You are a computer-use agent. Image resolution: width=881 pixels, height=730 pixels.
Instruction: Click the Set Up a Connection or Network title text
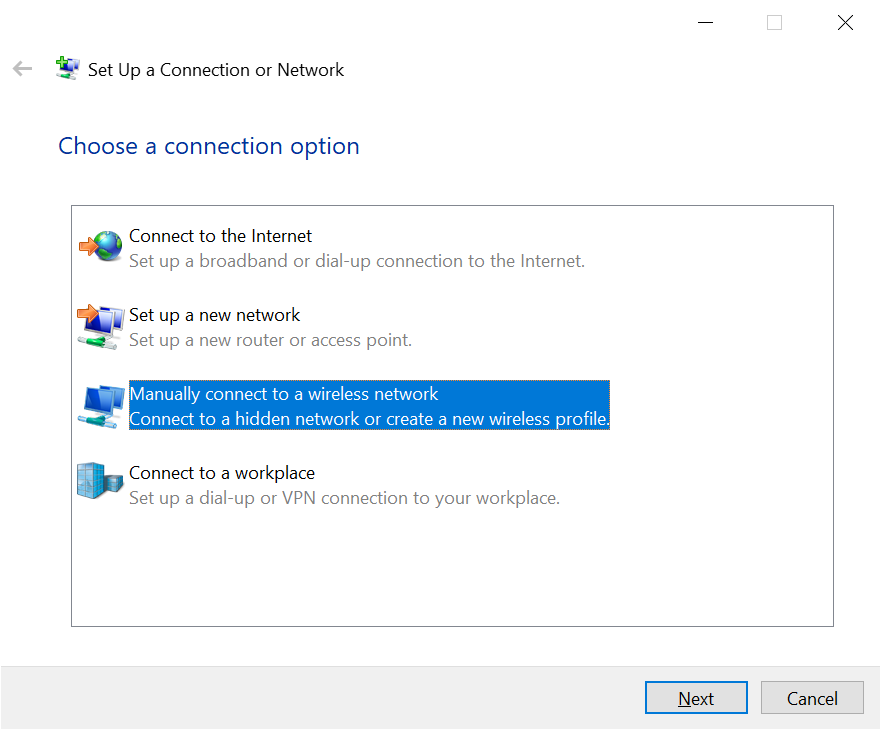pyautogui.click(x=217, y=70)
